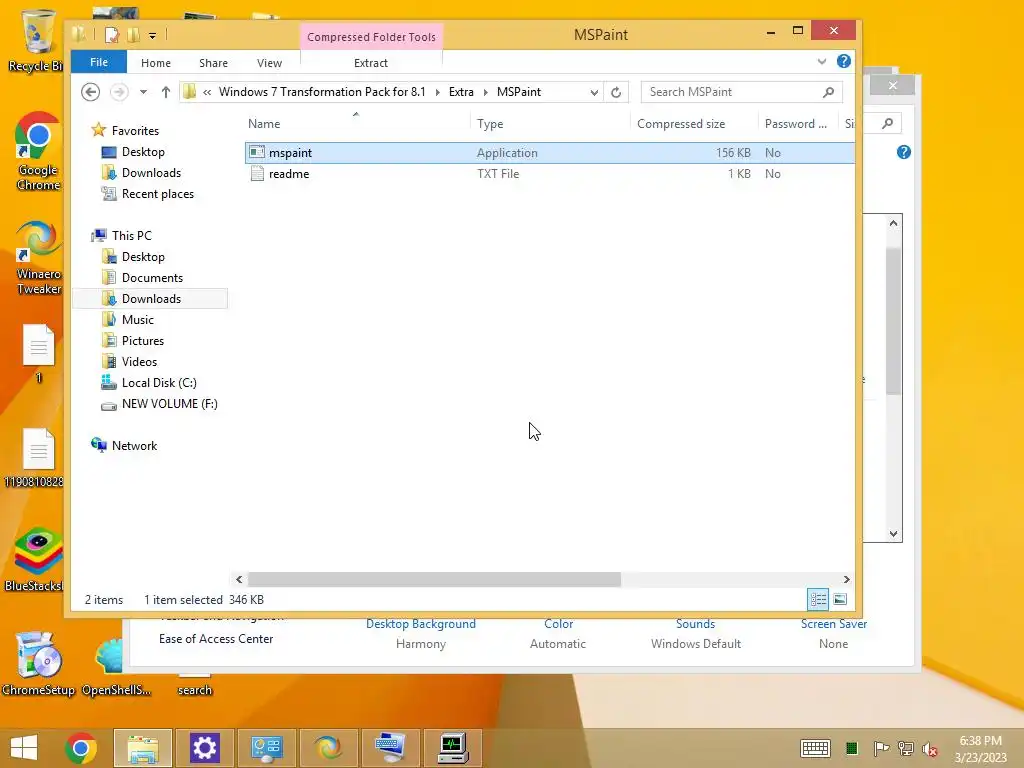
Task: Open the touch keyboard tray icon
Action: pos(815,748)
